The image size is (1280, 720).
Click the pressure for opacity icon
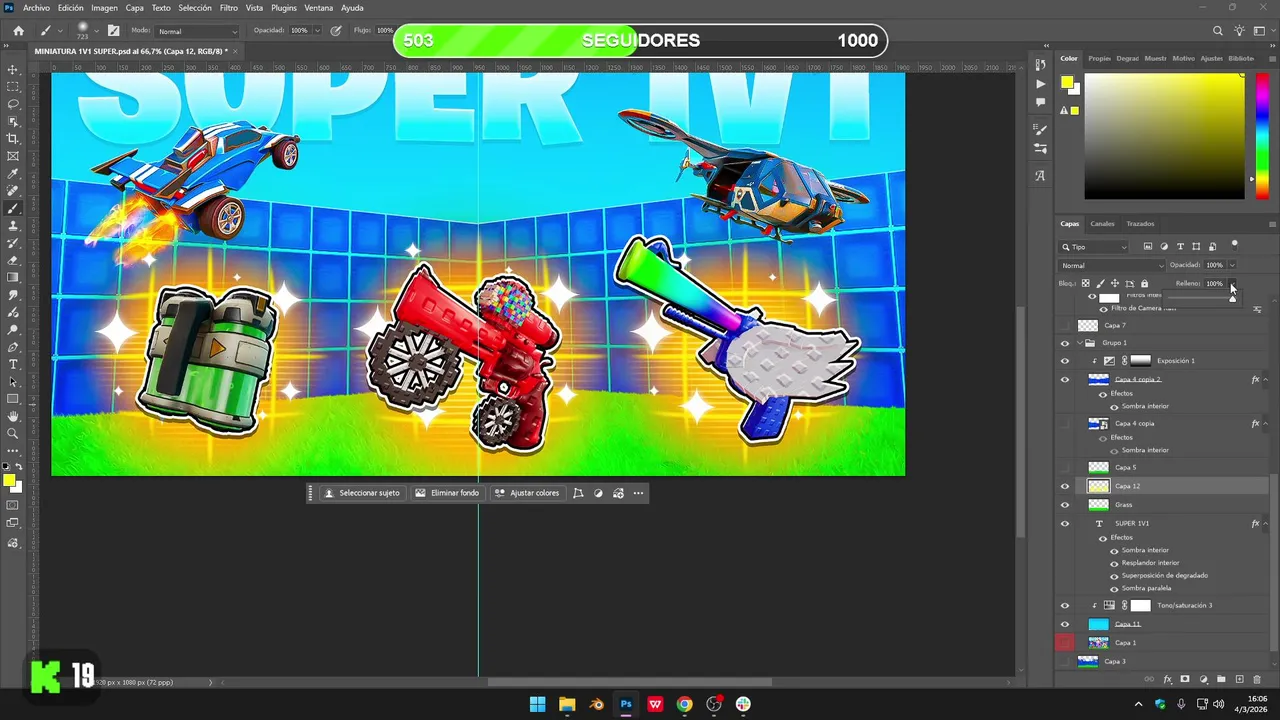coord(335,31)
